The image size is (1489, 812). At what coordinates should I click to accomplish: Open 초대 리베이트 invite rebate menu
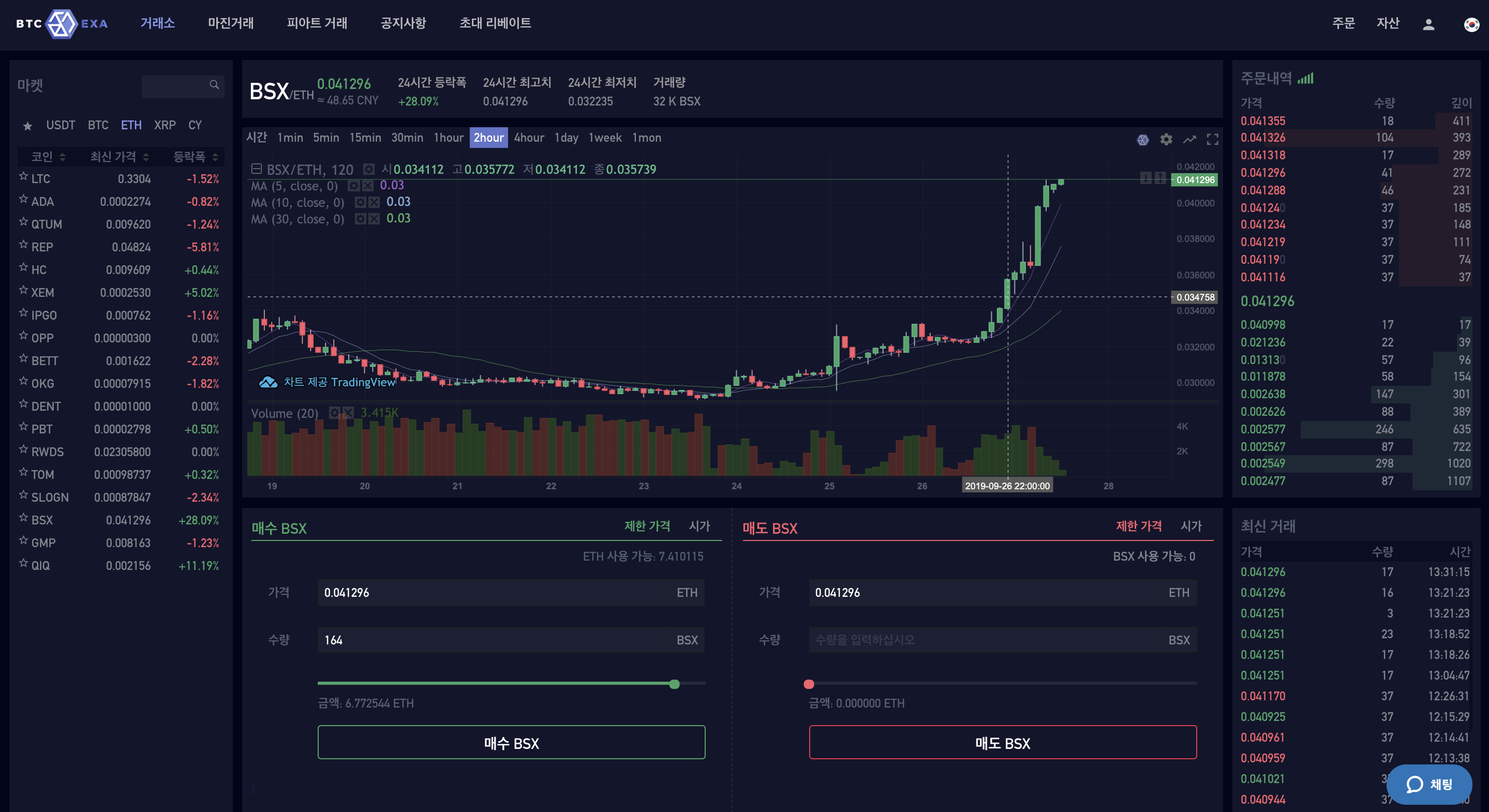[495, 23]
